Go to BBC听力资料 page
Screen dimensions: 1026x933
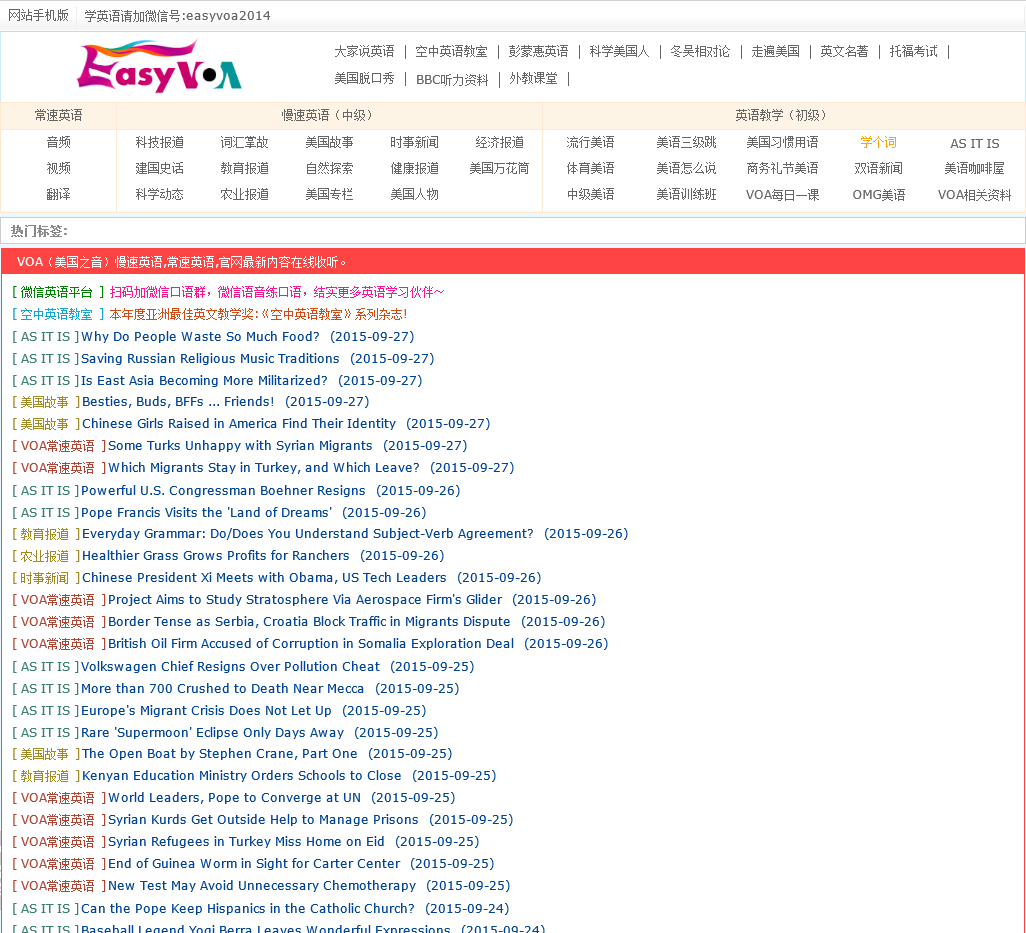click(452, 80)
